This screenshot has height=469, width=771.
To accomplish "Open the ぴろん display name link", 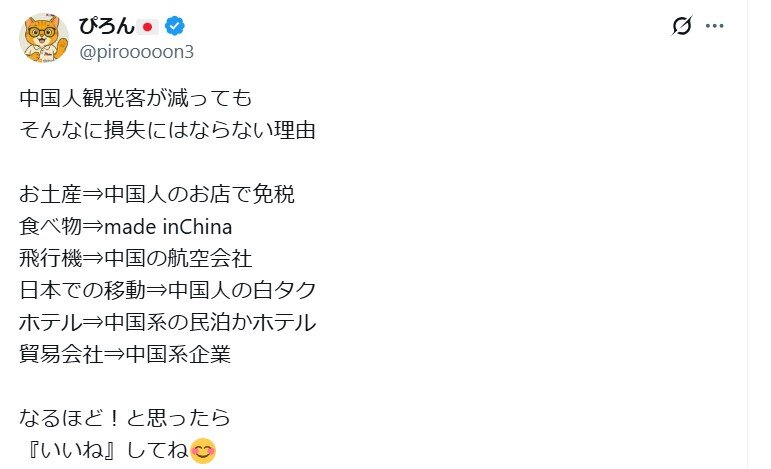I will 106,26.
